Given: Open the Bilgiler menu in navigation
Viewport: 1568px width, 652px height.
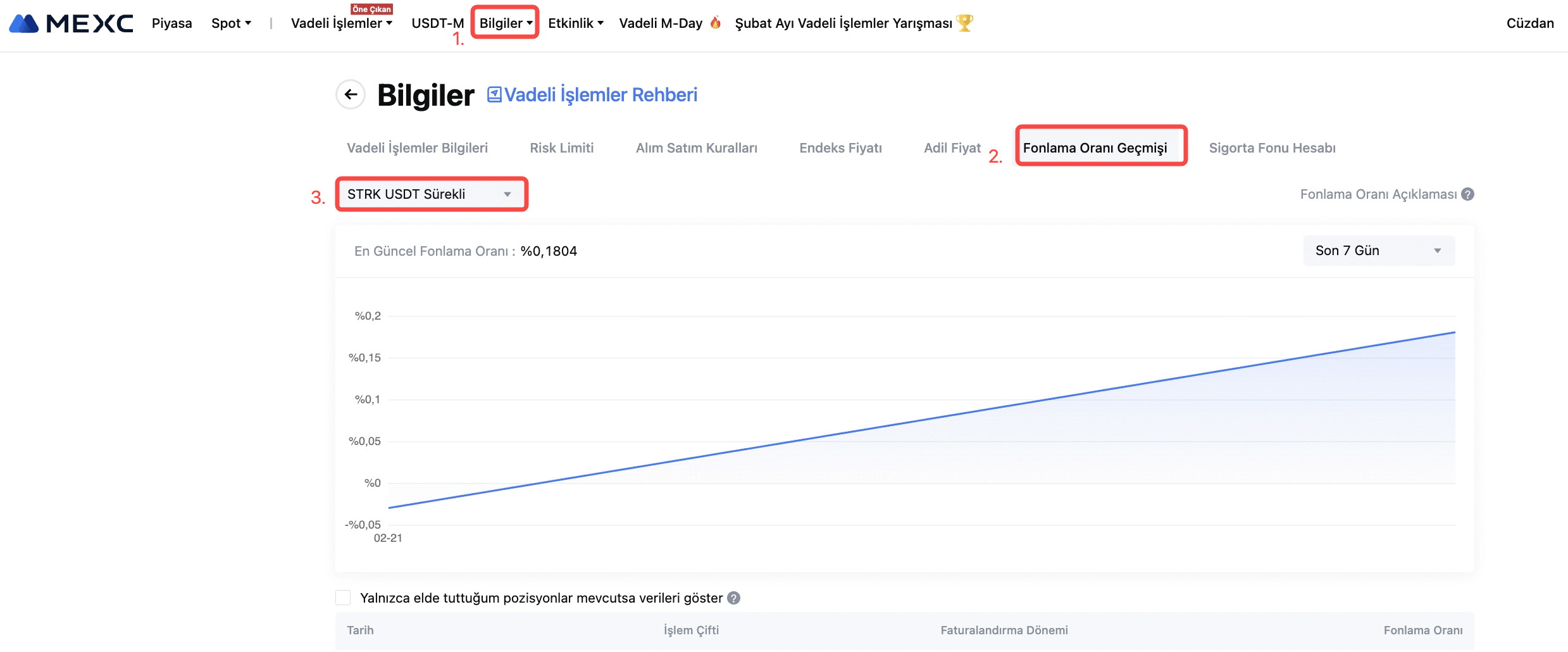Looking at the screenshot, I should pos(505,23).
